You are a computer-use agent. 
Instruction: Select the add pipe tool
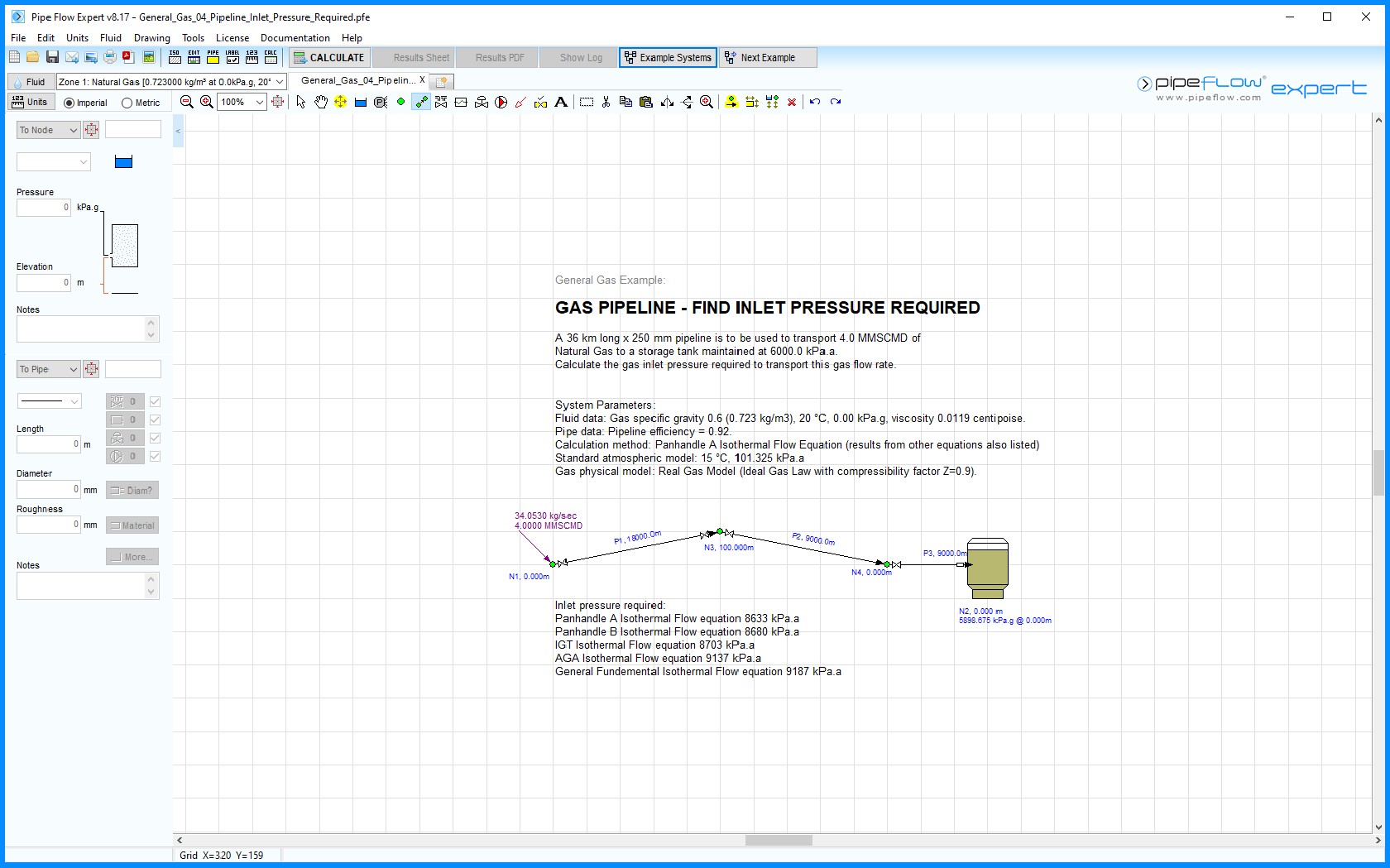tap(421, 102)
